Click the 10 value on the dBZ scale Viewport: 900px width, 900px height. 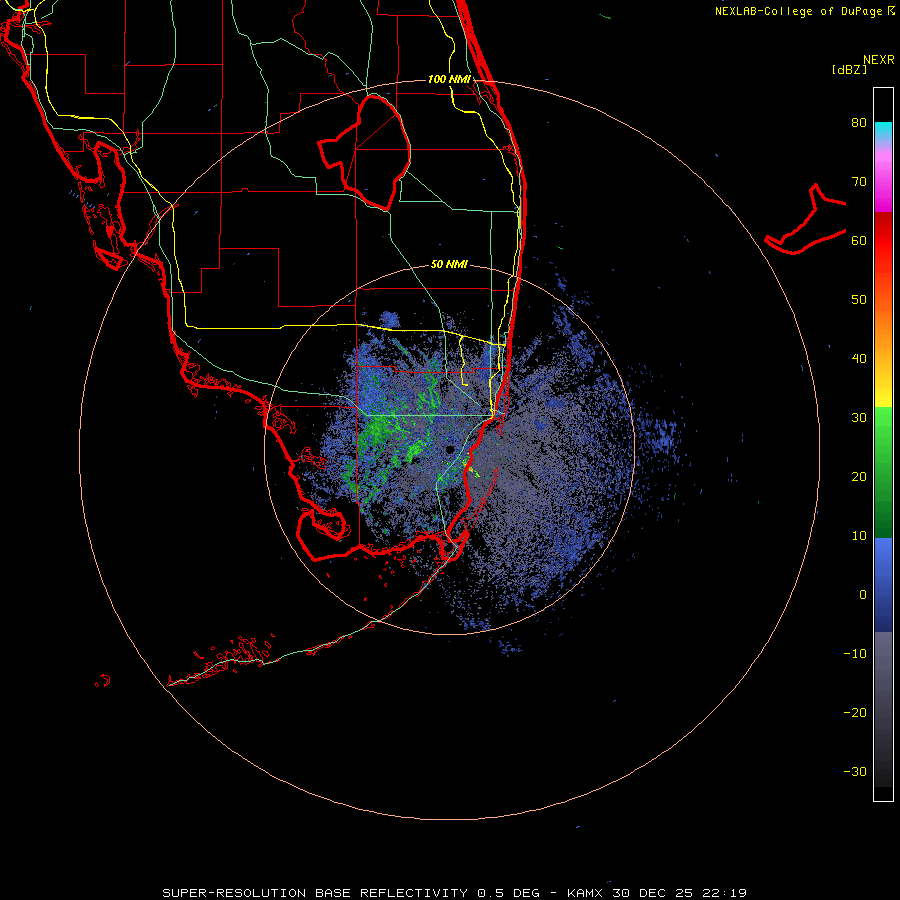pos(859,536)
